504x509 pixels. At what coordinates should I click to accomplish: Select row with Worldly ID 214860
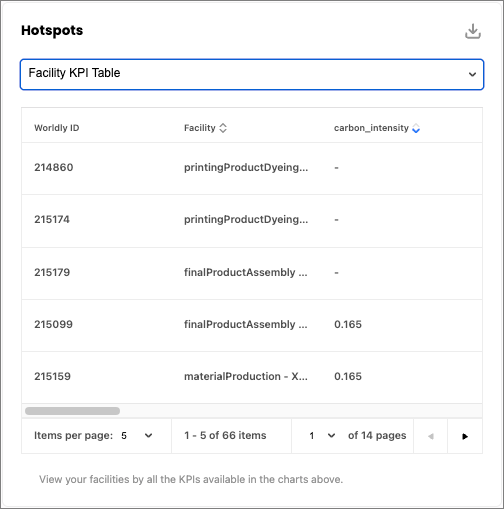click(x=252, y=168)
